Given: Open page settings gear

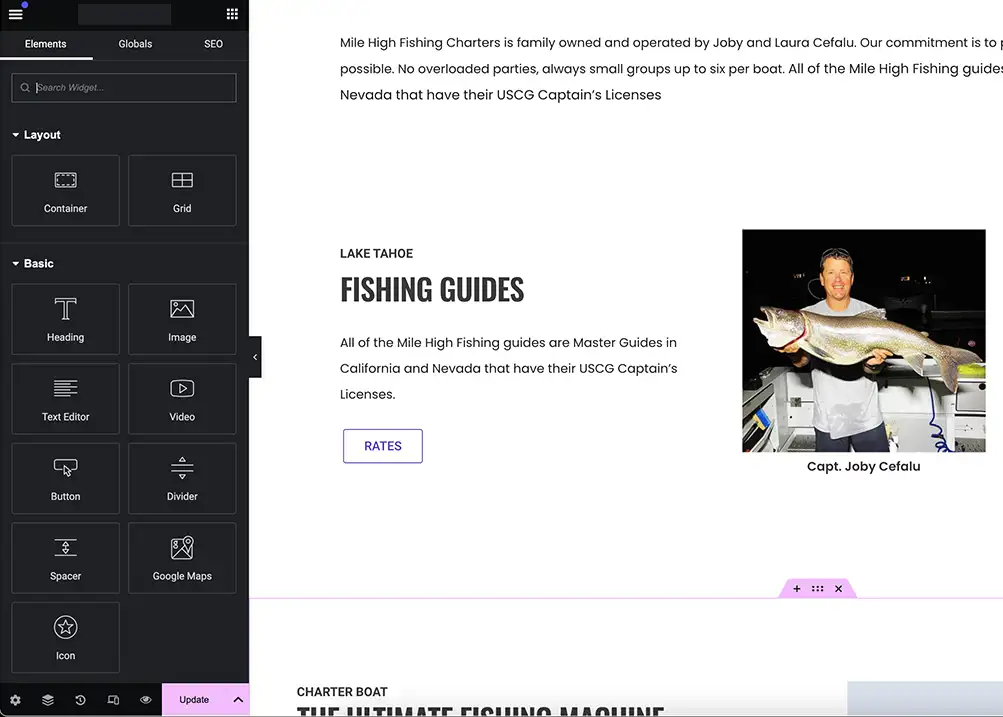Looking at the screenshot, I should [15, 700].
